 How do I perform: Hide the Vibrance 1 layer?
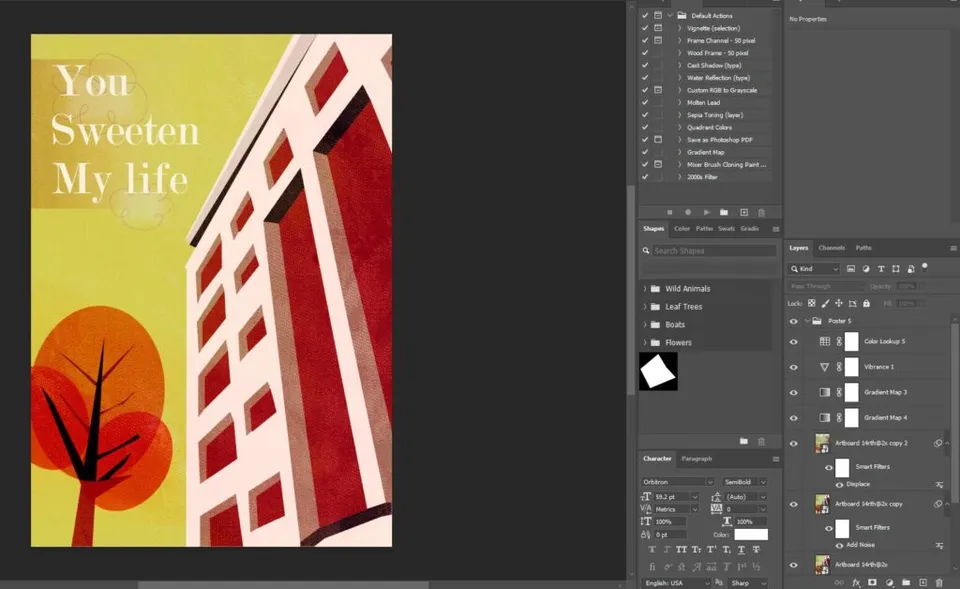(x=794, y=367)
